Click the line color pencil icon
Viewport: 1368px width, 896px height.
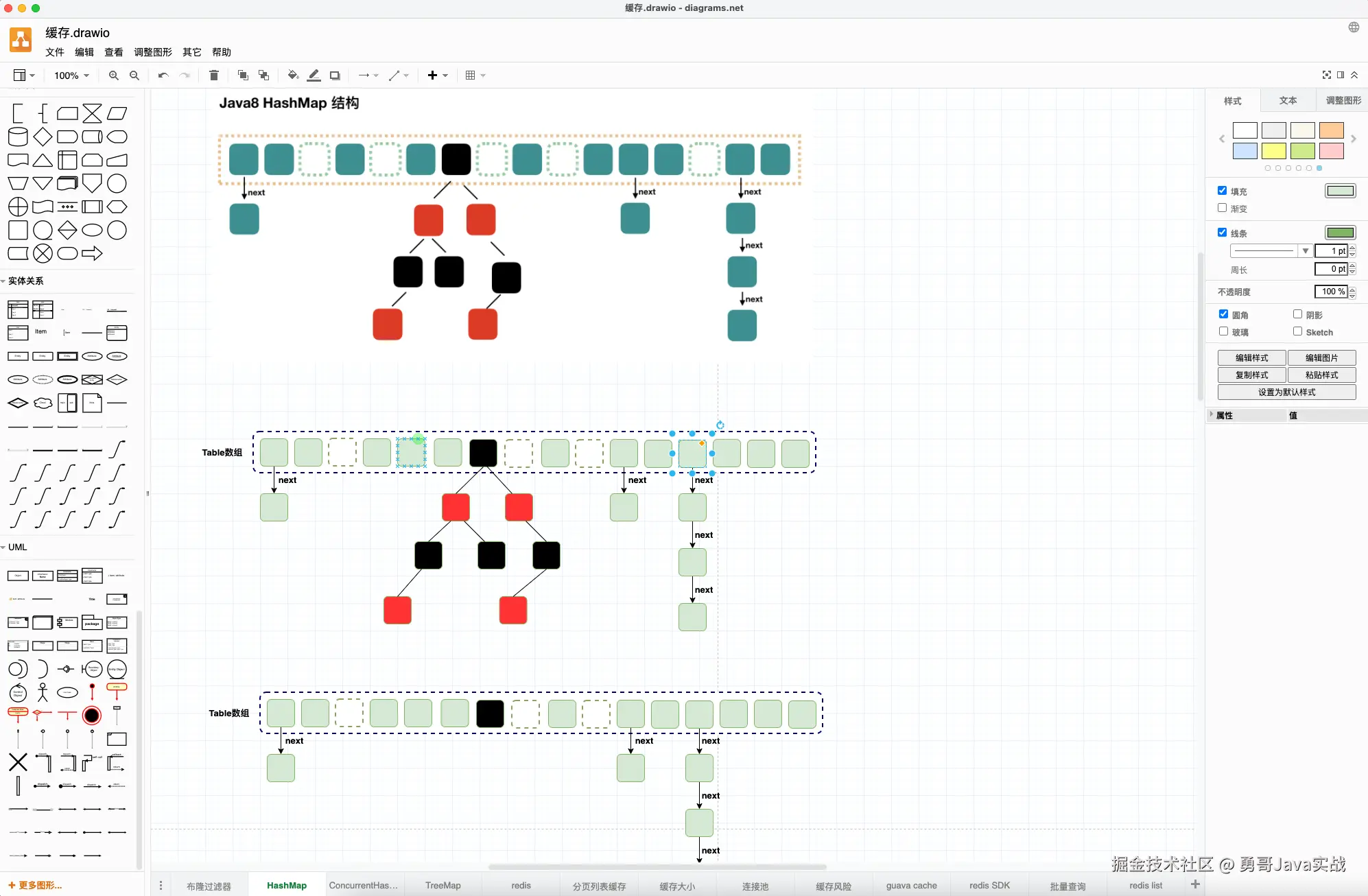[x=314, y=75]
